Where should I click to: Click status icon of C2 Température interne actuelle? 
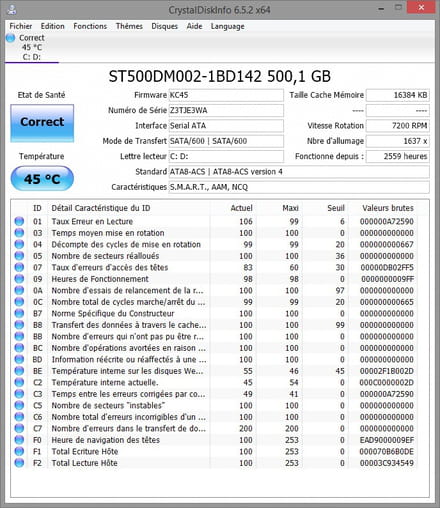pyautogui.click(x=19, y=382)
